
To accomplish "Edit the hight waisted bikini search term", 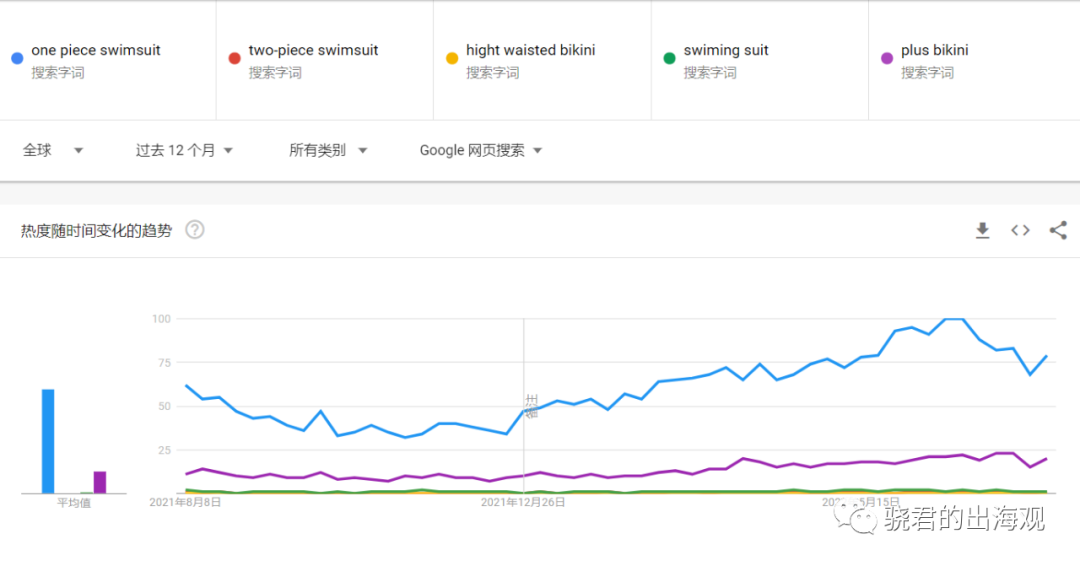I will point(530,50).
